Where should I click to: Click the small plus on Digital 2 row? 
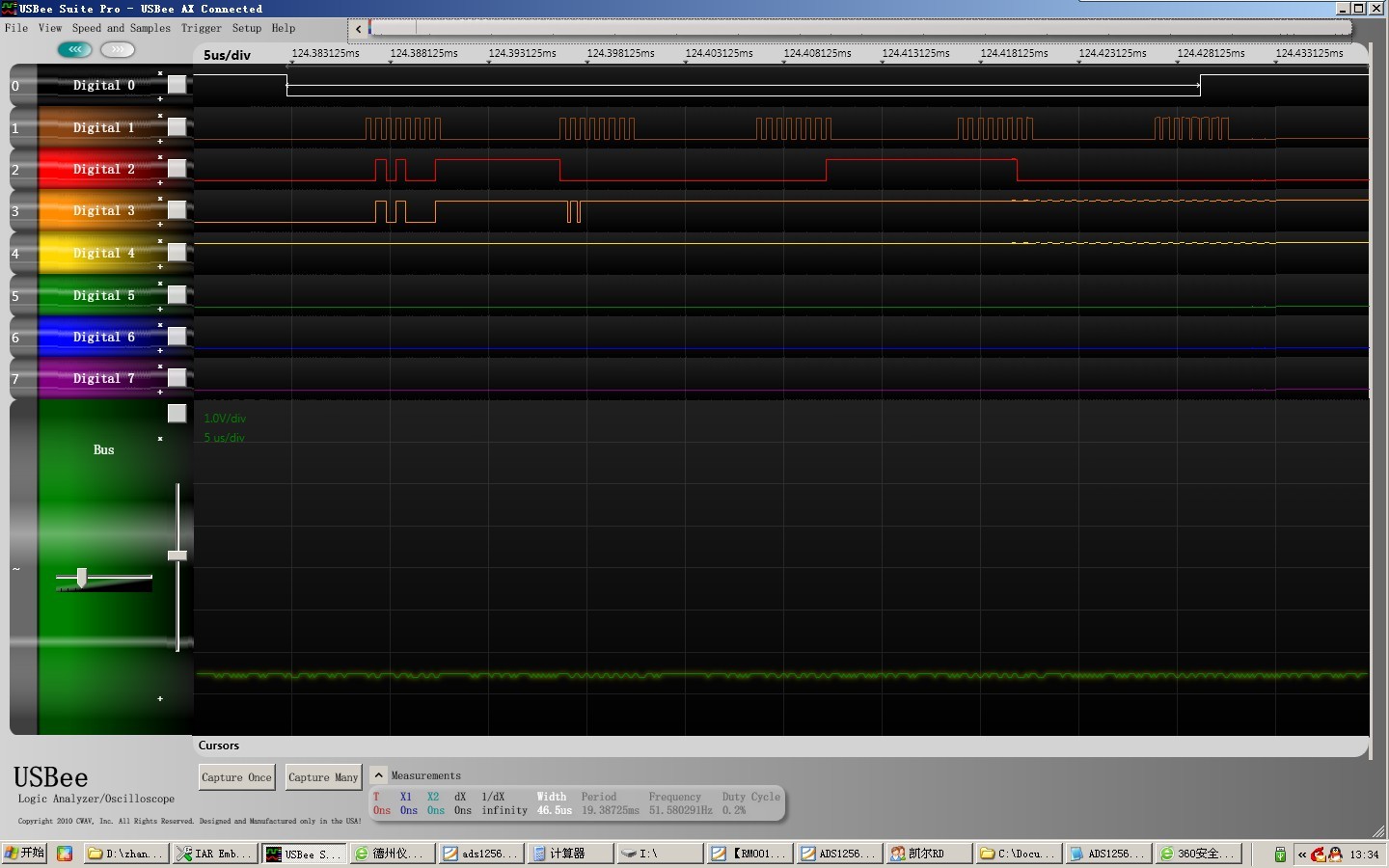click(x=160, y=182)
